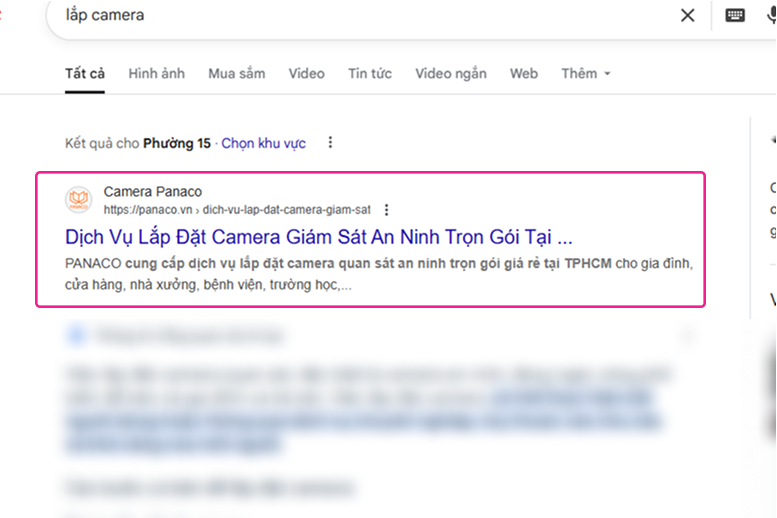Open Dịch Vụ Lắp Đặt Camera result title
The height and width of the screenshot is (518, 777).
(318, 238)
